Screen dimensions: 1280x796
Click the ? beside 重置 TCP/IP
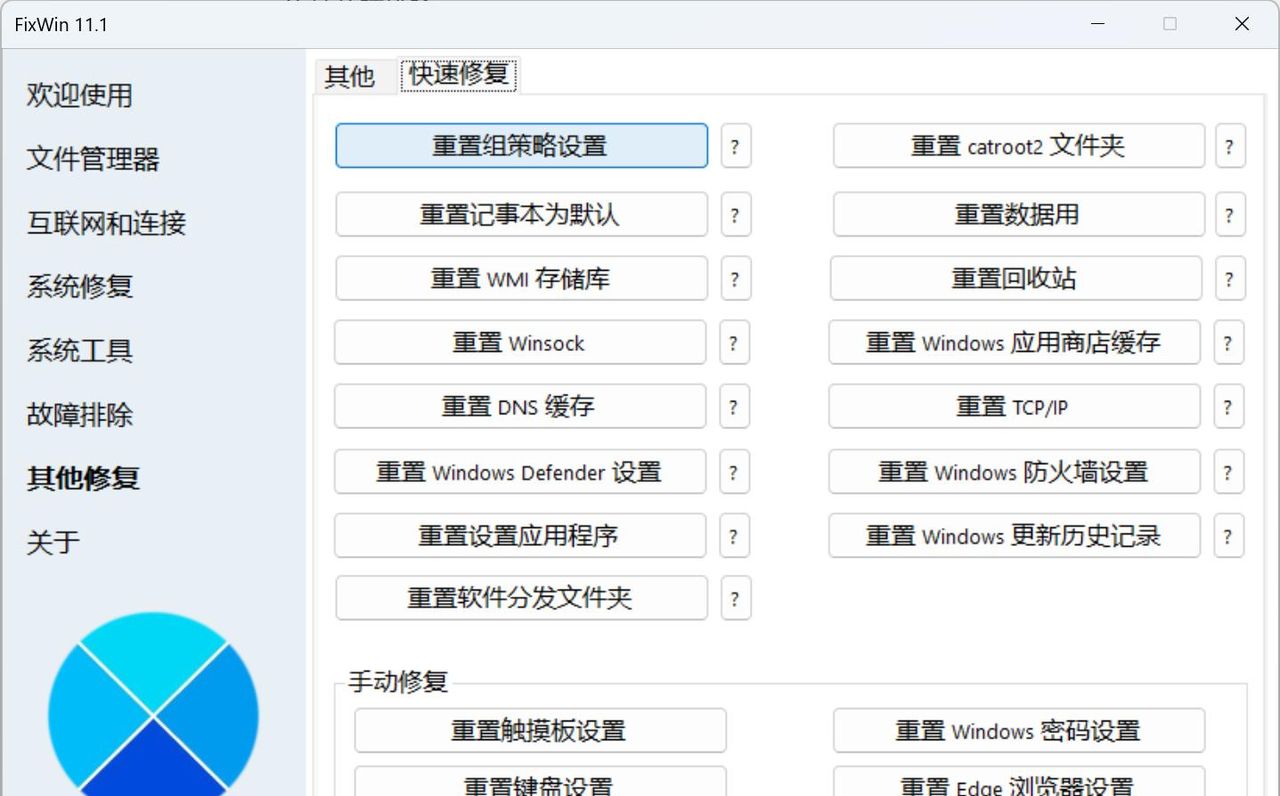click(x=1229, y=407)
